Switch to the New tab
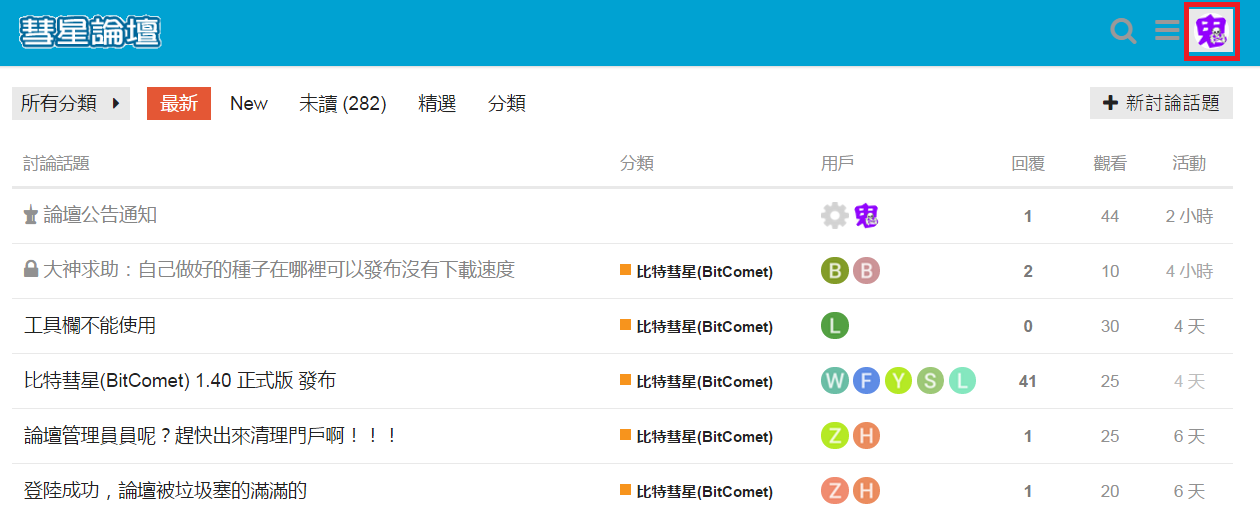The width and height of the screenshot is (1260, 518). point(249,103)
